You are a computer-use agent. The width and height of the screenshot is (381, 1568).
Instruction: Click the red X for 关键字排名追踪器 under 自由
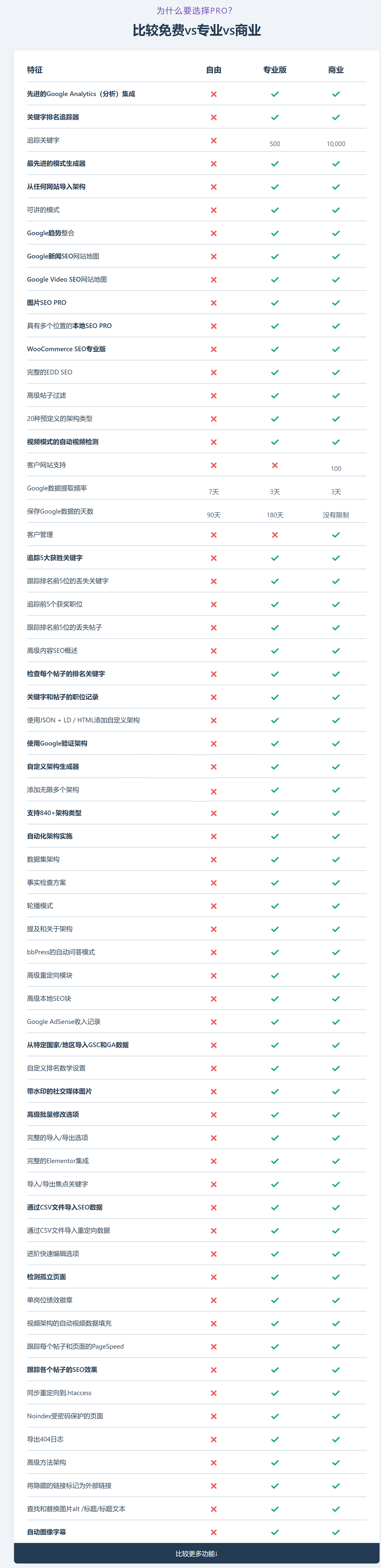pyautogui.click(x=213, y=118)
